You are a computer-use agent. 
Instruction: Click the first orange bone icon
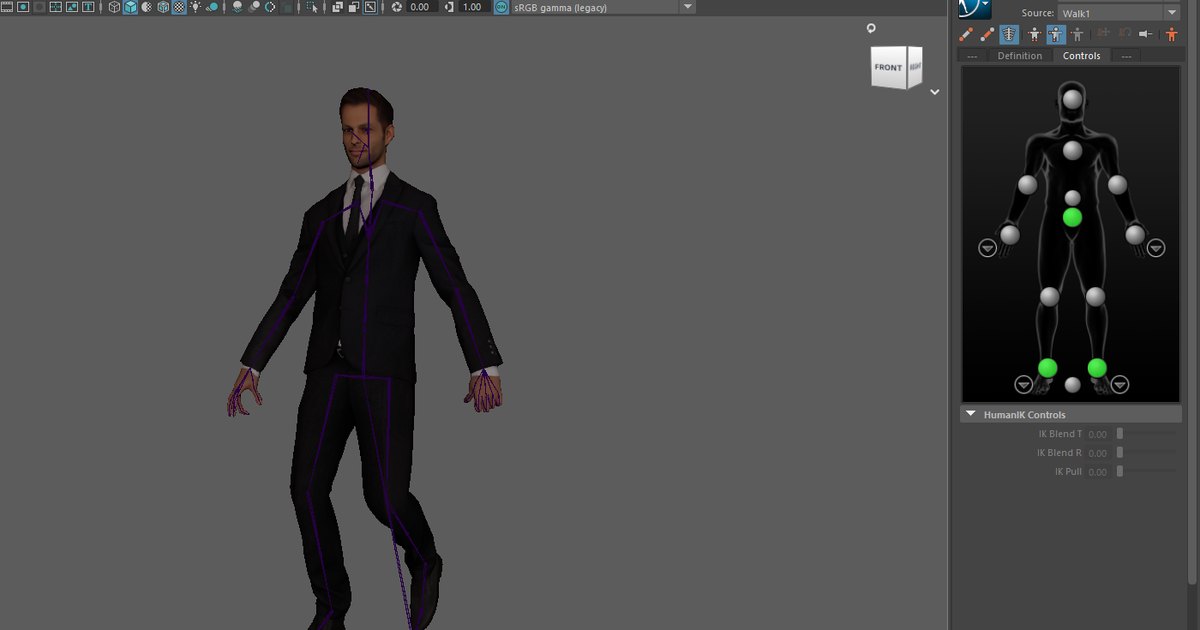tap(967, 34)
